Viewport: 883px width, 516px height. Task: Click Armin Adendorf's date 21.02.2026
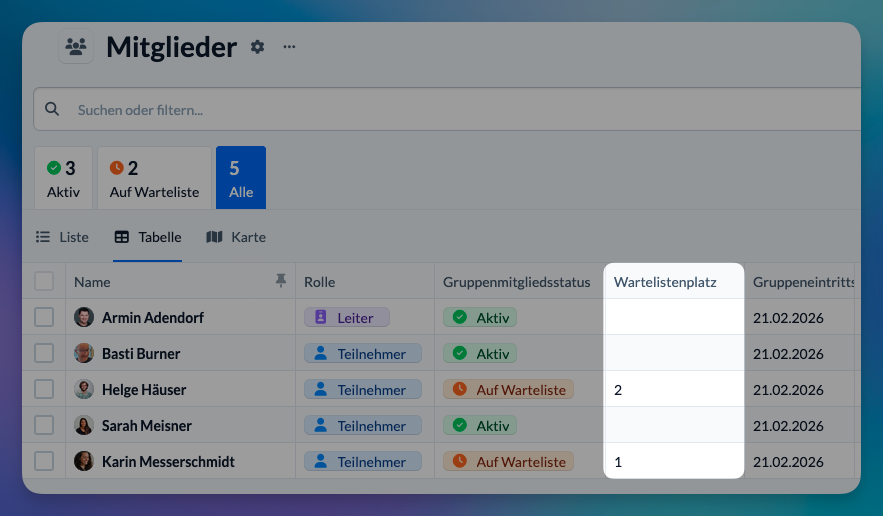(788, 318)
